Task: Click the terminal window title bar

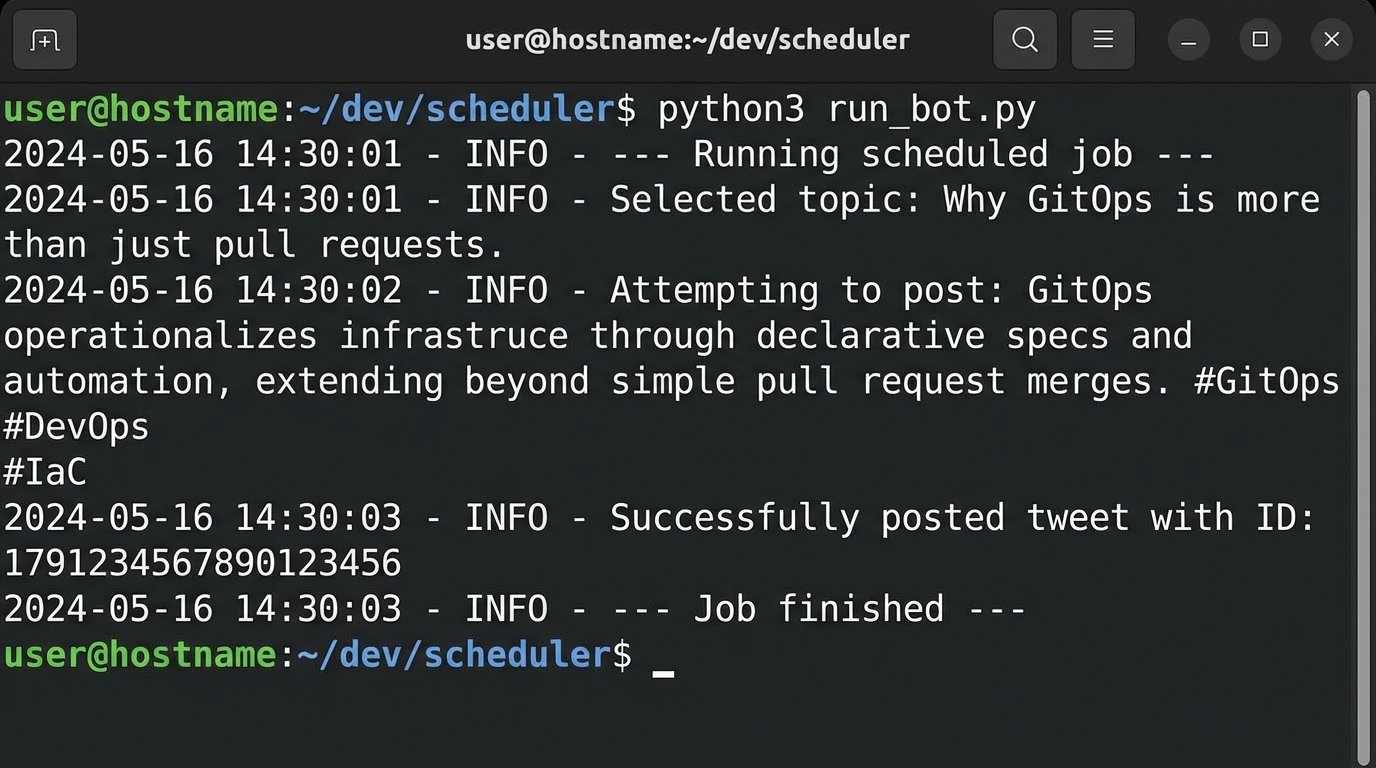Action: tap(687, 39)
